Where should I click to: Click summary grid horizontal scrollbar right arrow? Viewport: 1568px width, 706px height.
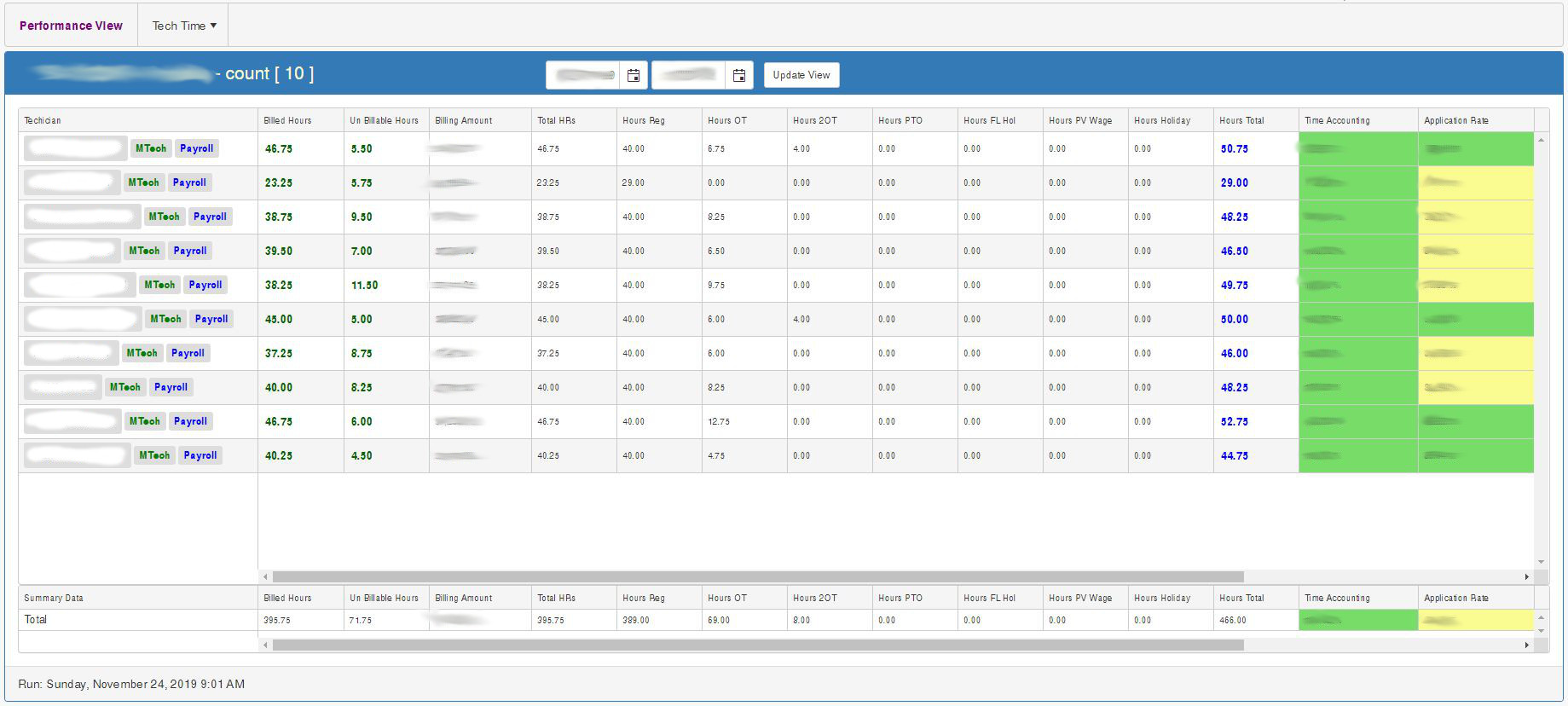(1527, 645)
